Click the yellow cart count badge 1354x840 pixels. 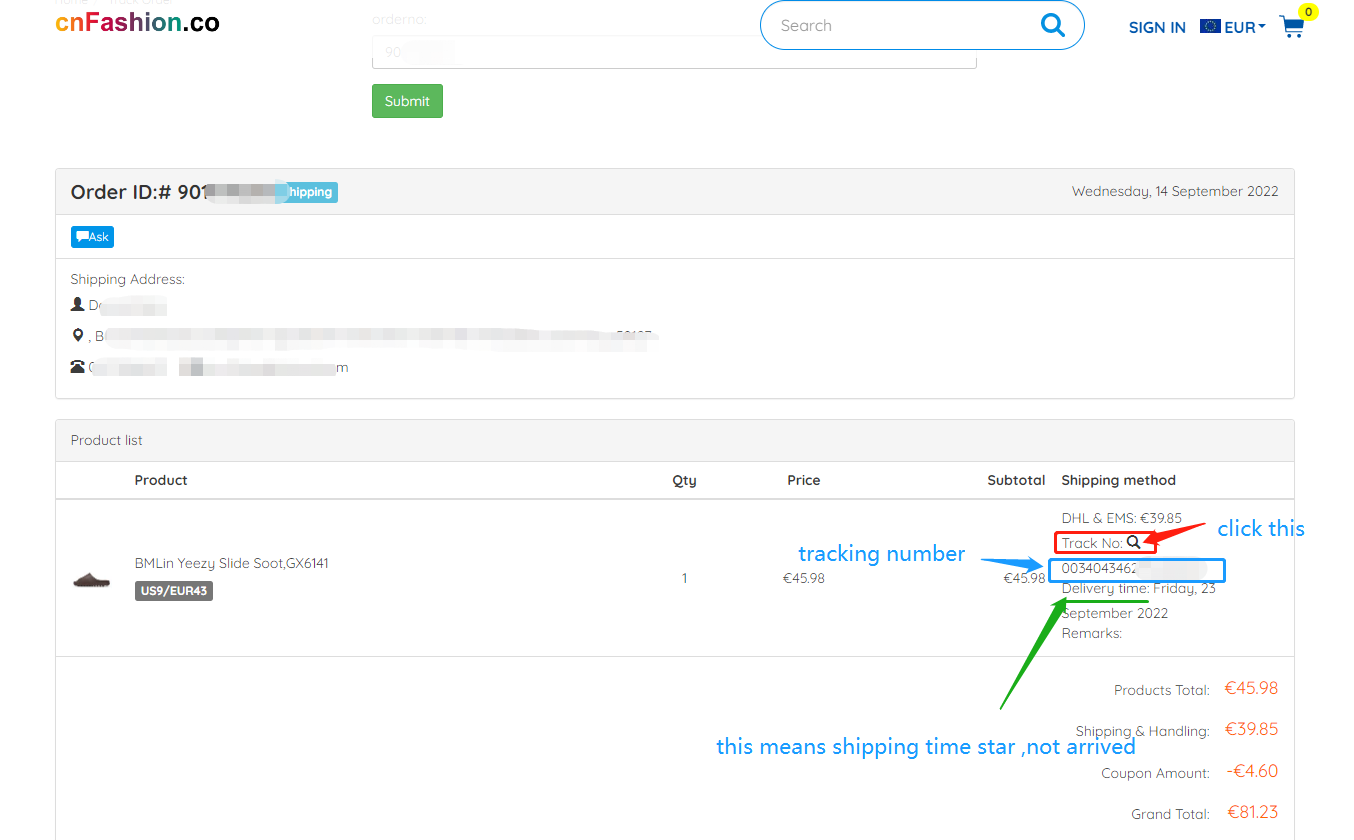pyautogui.click(x=1308, y=12)
